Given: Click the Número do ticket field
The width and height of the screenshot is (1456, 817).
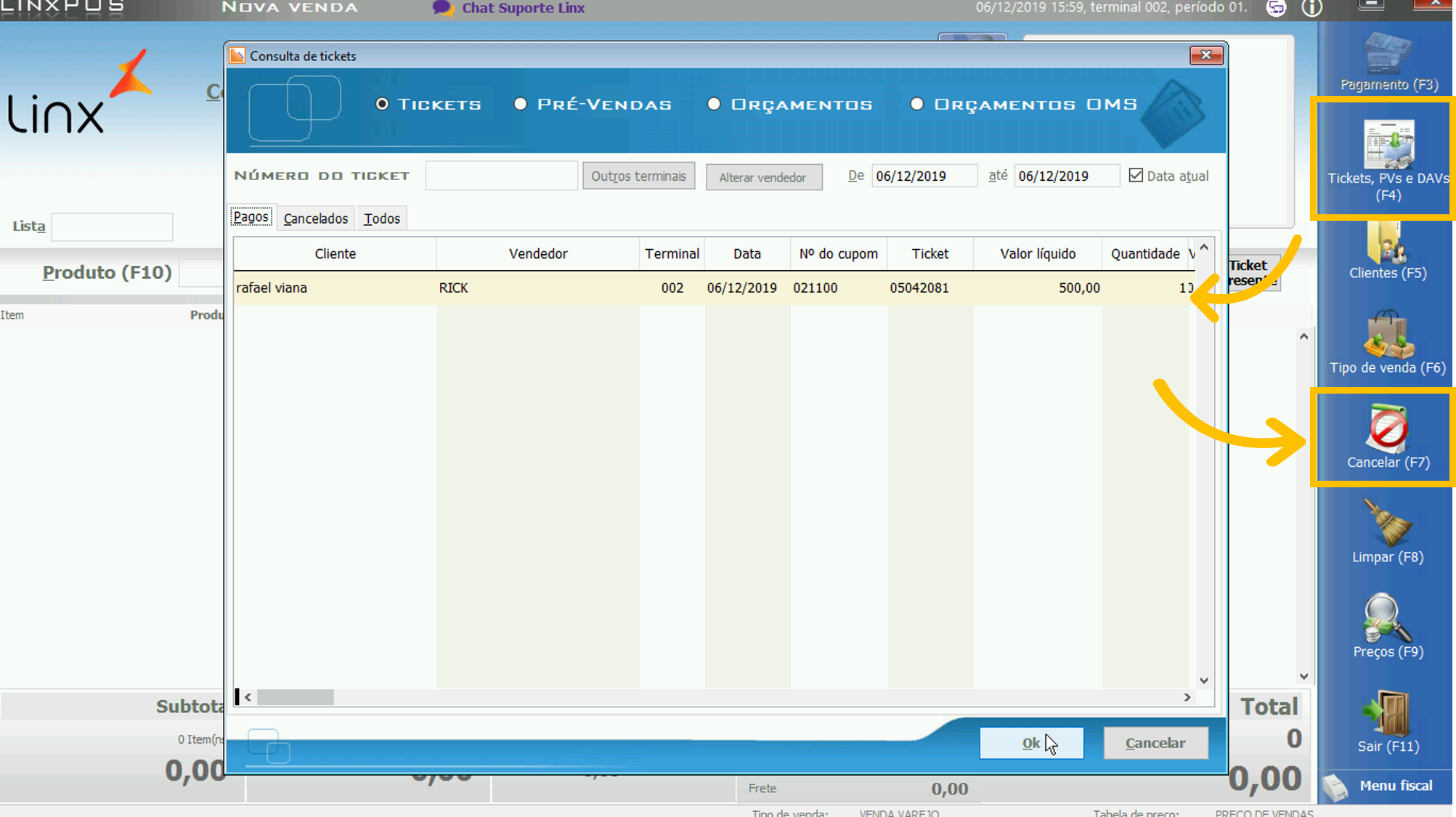Looking at the screenshot, I should [501, 176].
